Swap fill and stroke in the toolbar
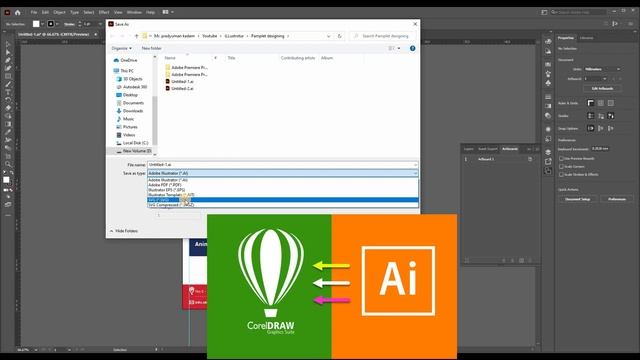This screenshot has height=360, width=640. pos(11,173)
